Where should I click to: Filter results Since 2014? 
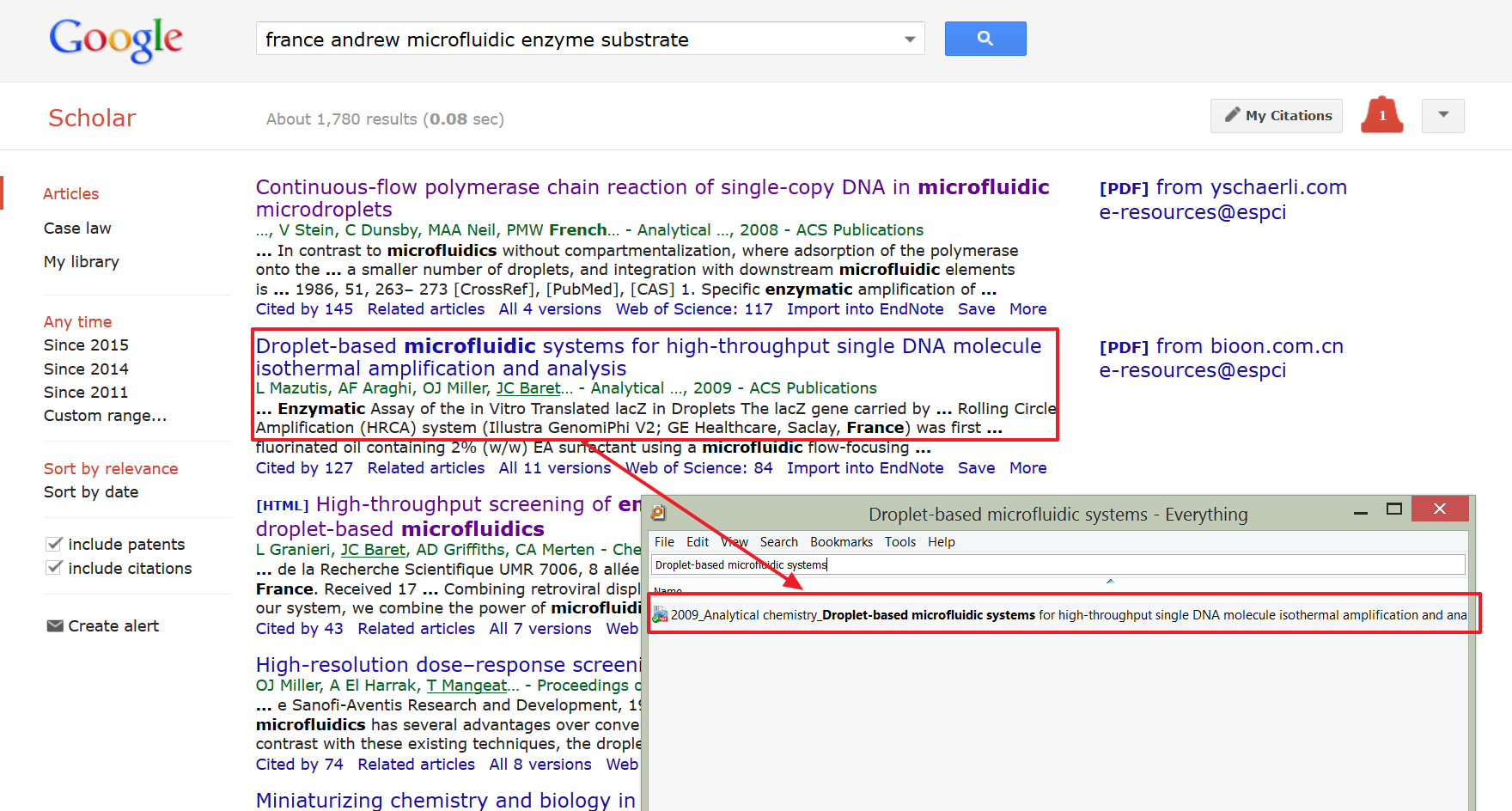(x=86, y=369)
